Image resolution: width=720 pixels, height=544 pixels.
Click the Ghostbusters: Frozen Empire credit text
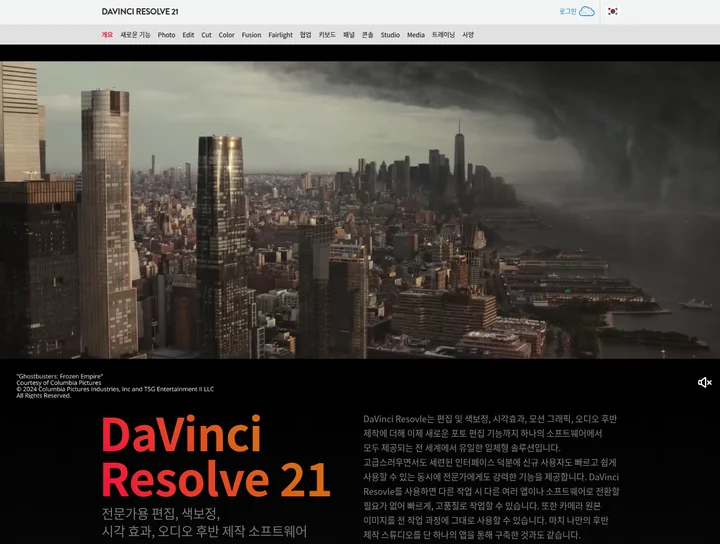pyautogui.click(x=60, y=376)
